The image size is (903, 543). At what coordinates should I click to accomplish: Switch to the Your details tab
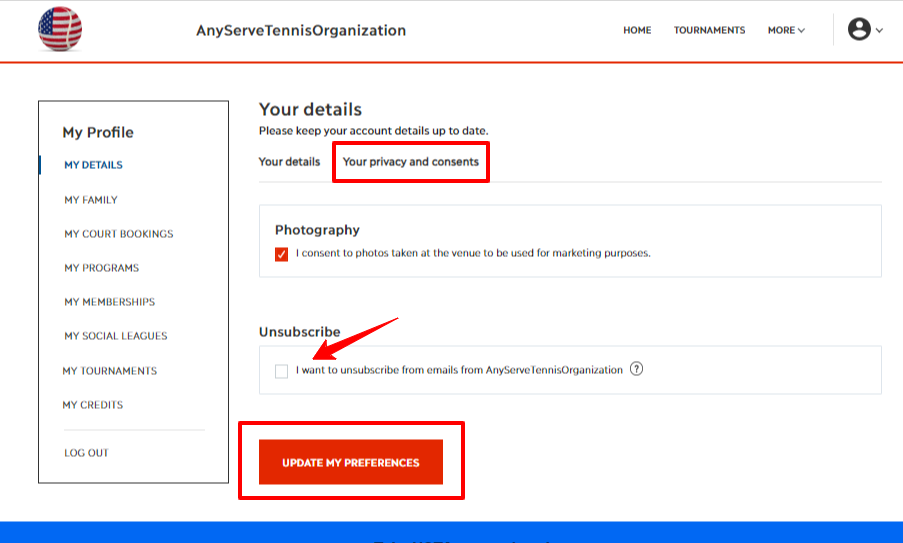click(x=289, y=162)
